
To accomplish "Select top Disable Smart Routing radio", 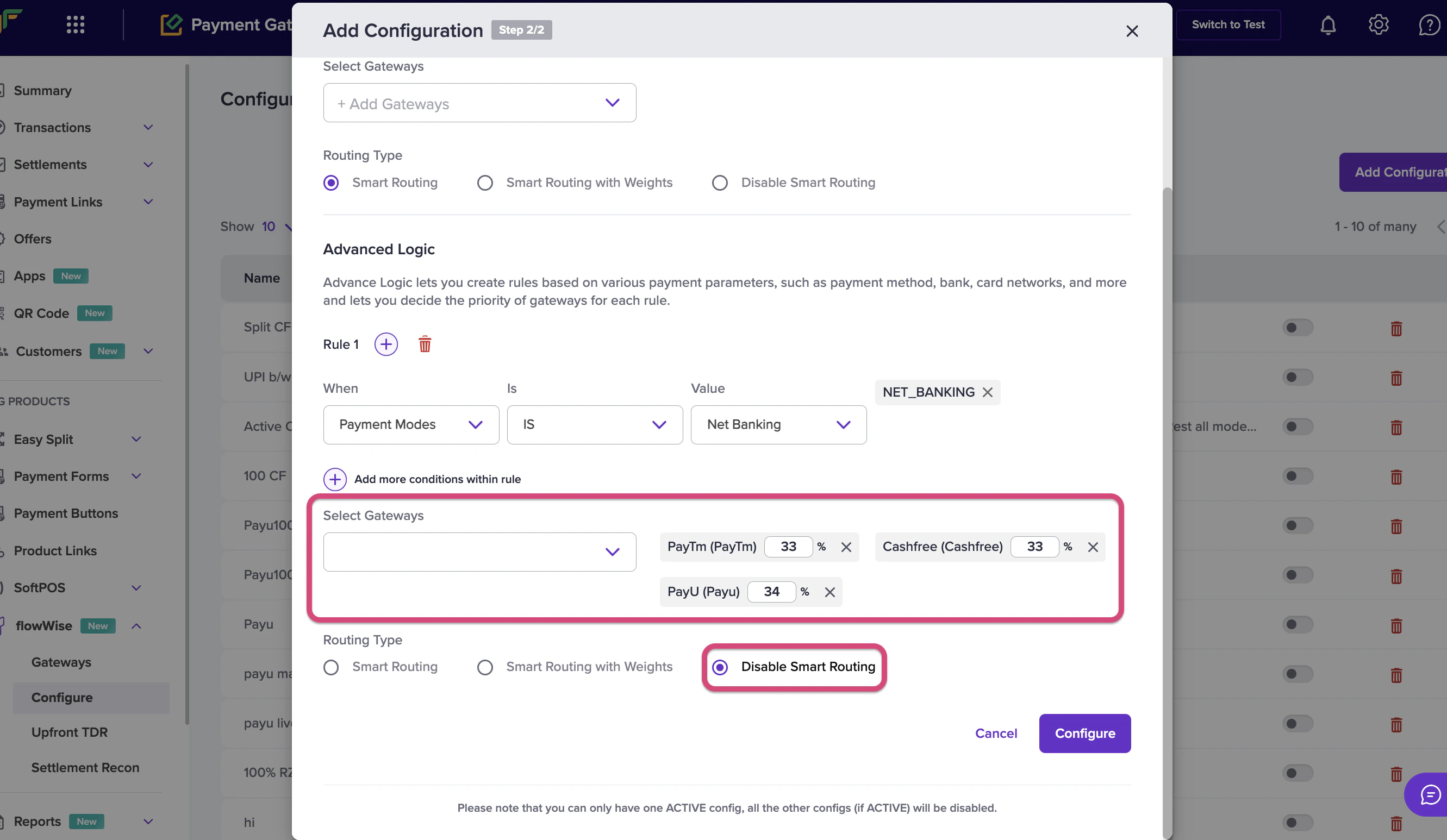I will (x=720, y=183).
